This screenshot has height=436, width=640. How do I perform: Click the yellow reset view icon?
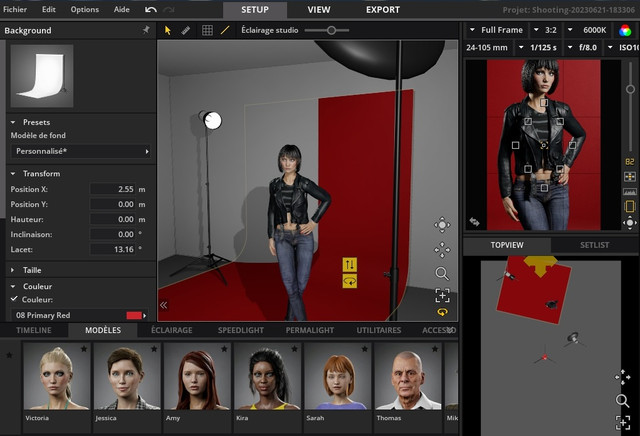pyautogui.click(x=442, y=312)
